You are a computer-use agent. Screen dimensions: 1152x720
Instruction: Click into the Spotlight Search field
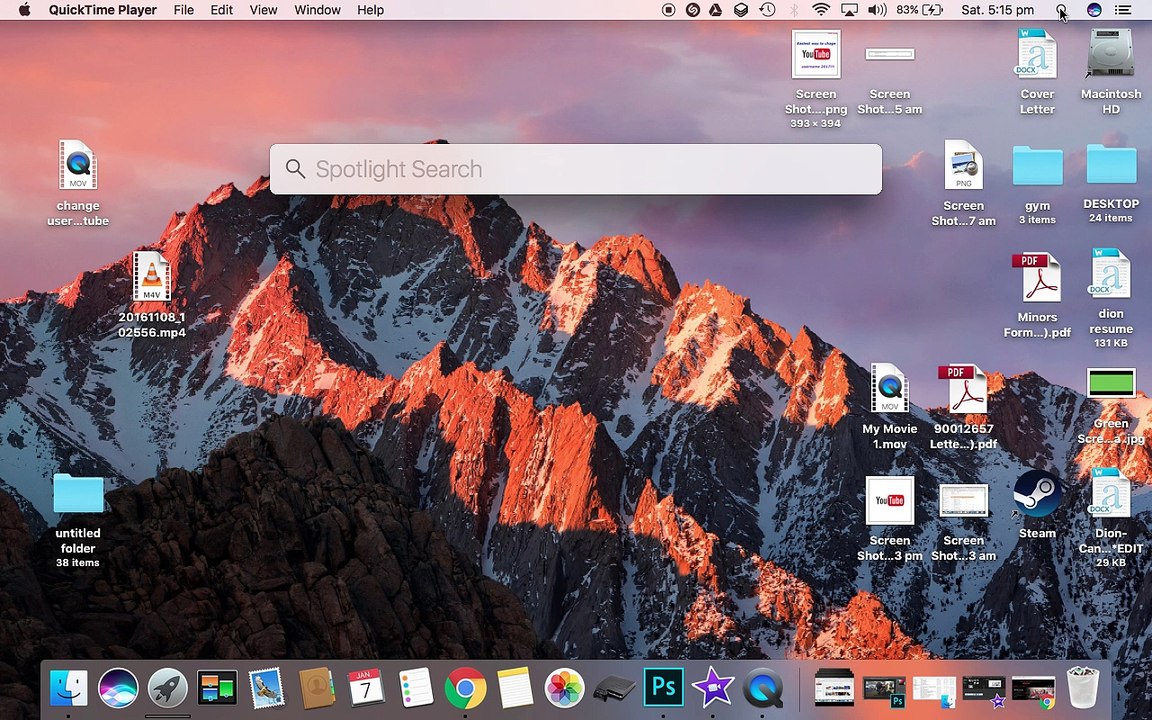click(x=575, y=169)
